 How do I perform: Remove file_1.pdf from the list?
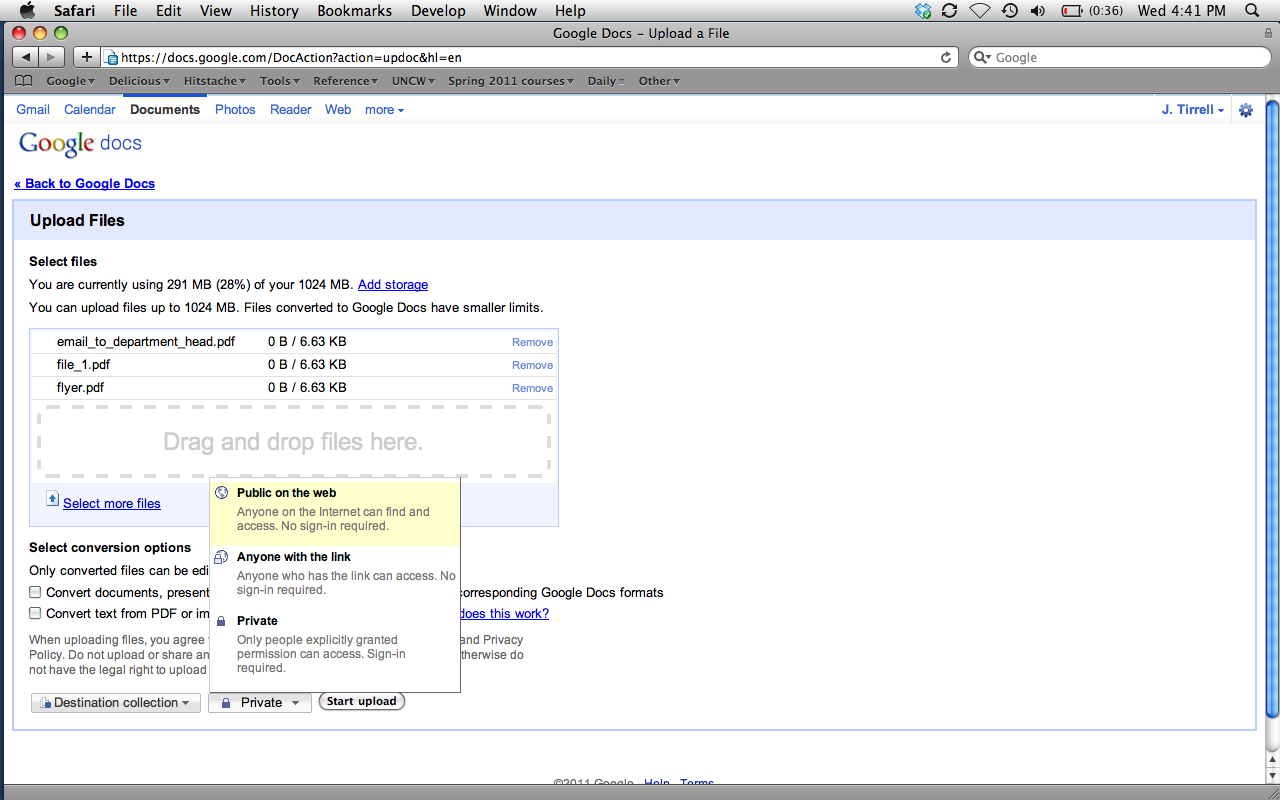pos(532,365)
